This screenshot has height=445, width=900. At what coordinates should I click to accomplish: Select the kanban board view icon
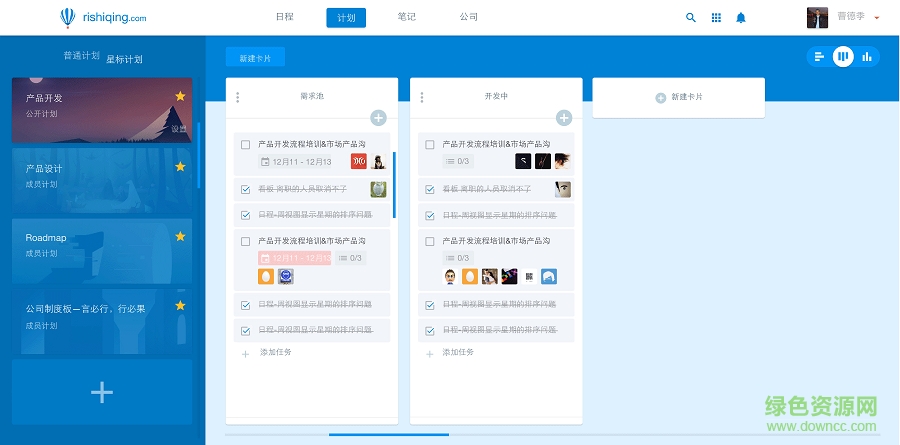(843, 57)
